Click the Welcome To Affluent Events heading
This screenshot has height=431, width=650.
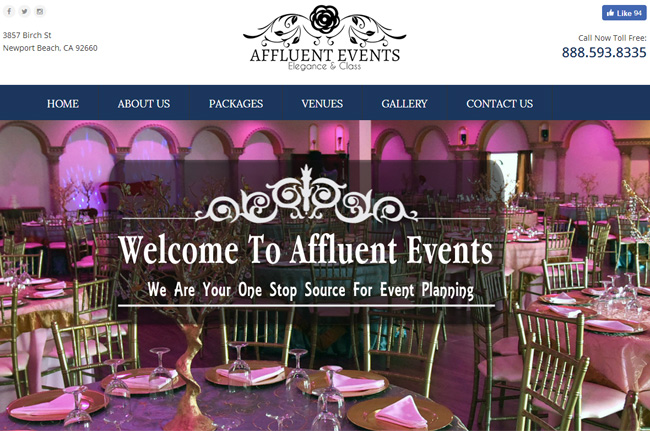tap(306, 250)
